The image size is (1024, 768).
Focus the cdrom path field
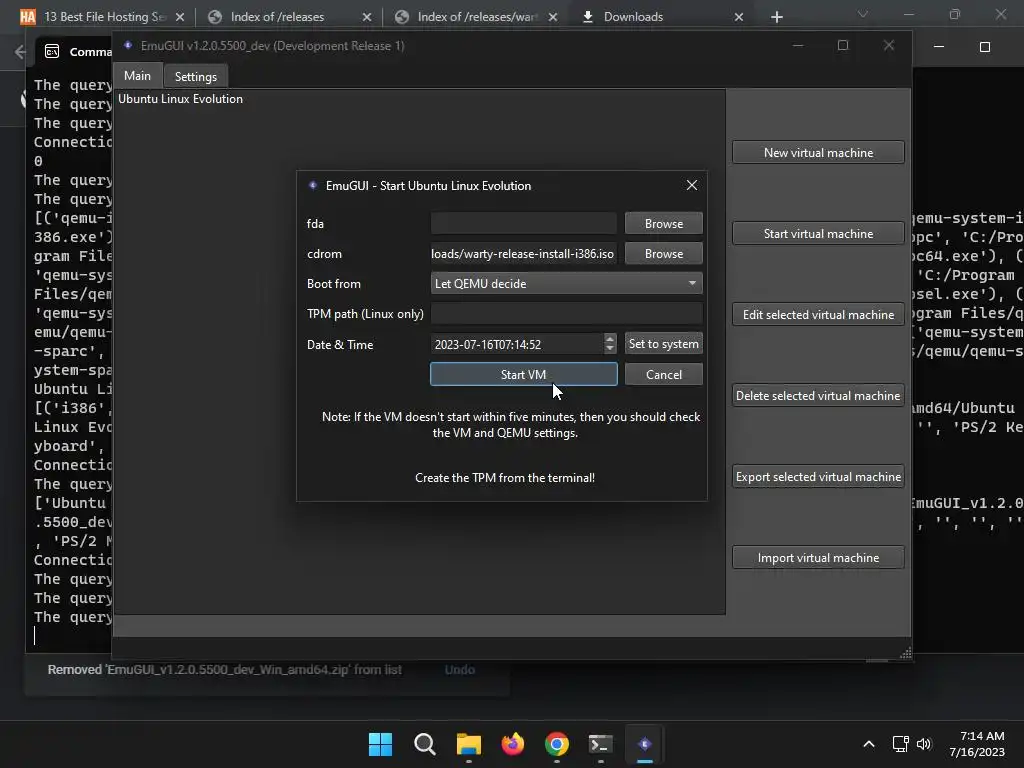click(x=523, y=253)
